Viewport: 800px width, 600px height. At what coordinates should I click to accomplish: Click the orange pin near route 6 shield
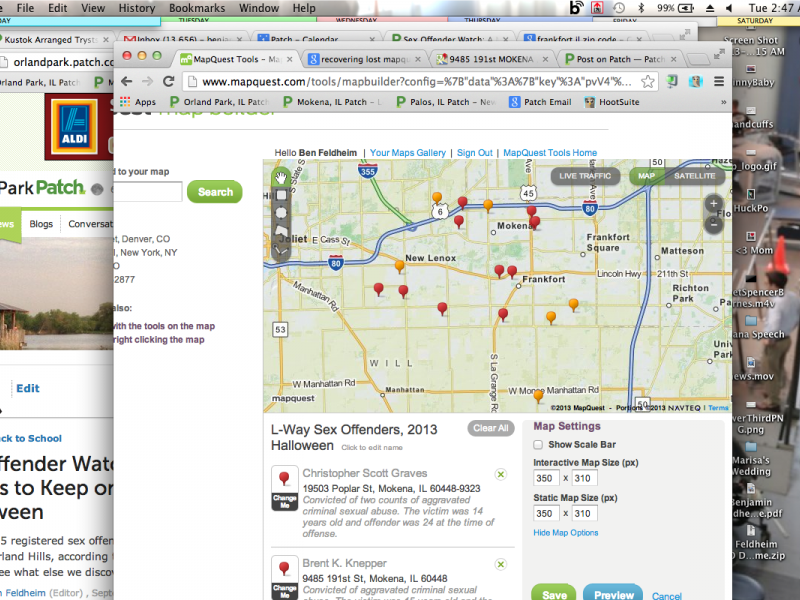(x=437, y=198)
